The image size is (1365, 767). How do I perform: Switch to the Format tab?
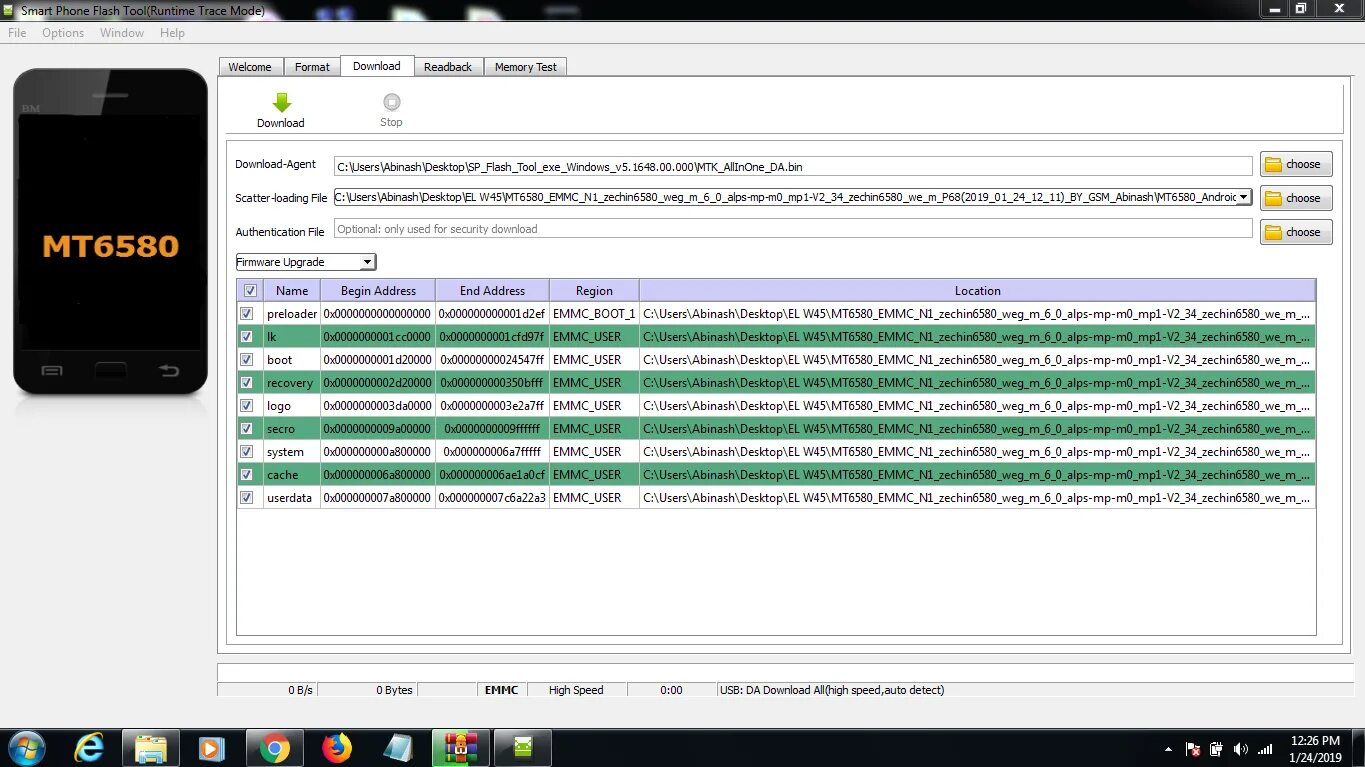312,67
